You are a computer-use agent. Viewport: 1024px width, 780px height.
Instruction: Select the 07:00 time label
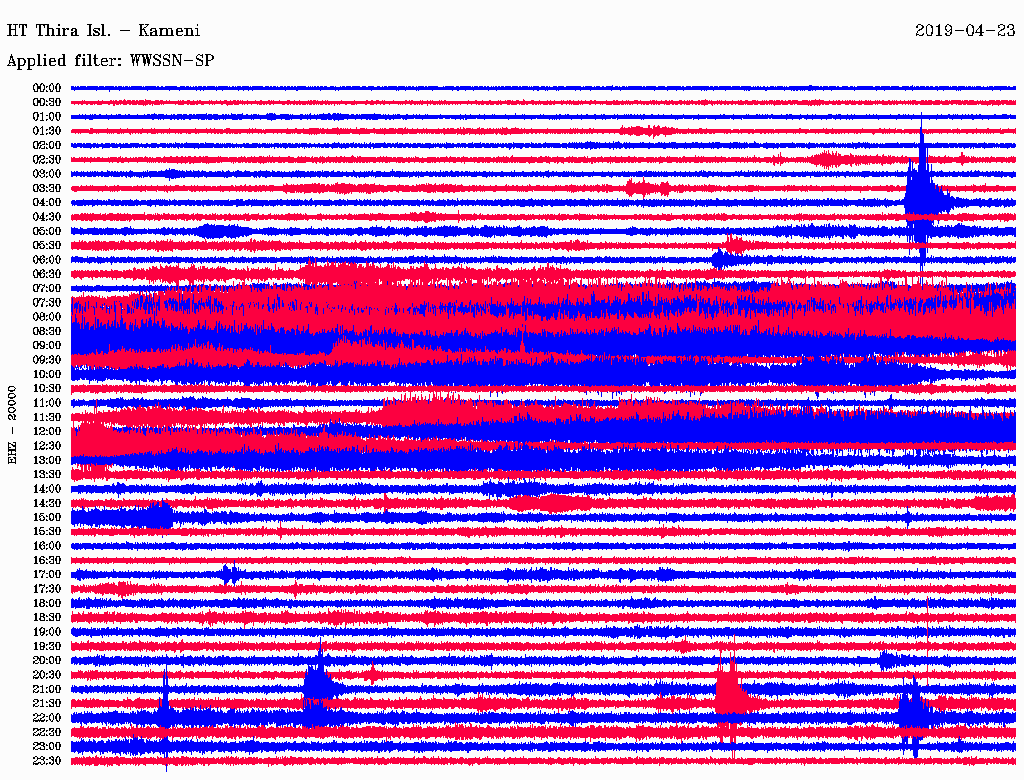pyautogui.click(x=47, y=288)
